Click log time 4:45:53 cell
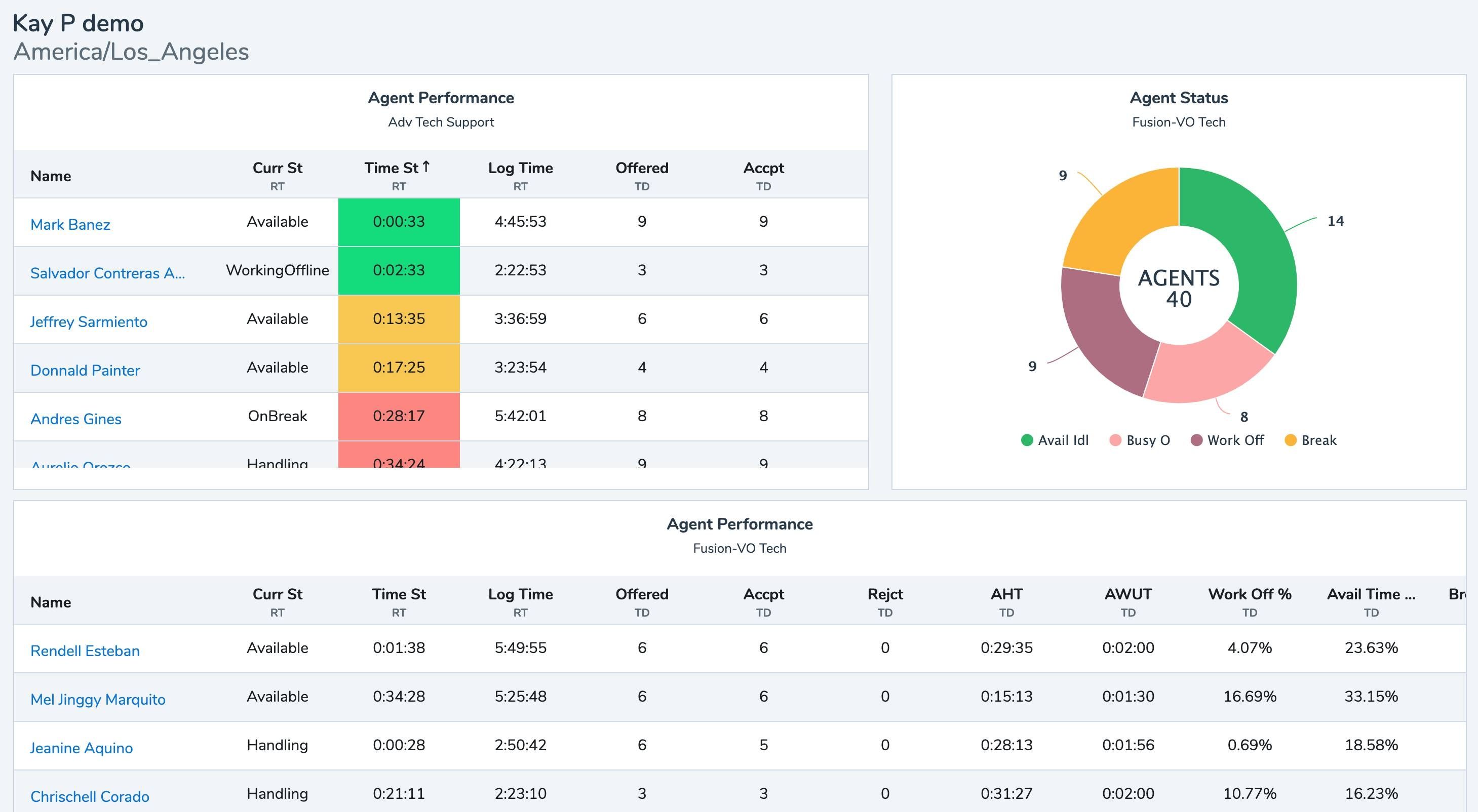 coord(520,222)
